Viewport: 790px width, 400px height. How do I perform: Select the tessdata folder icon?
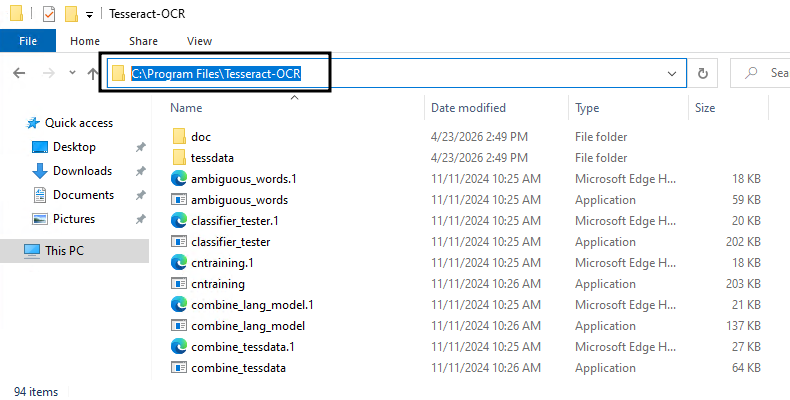pyautogui.click(x=179, y=158)
